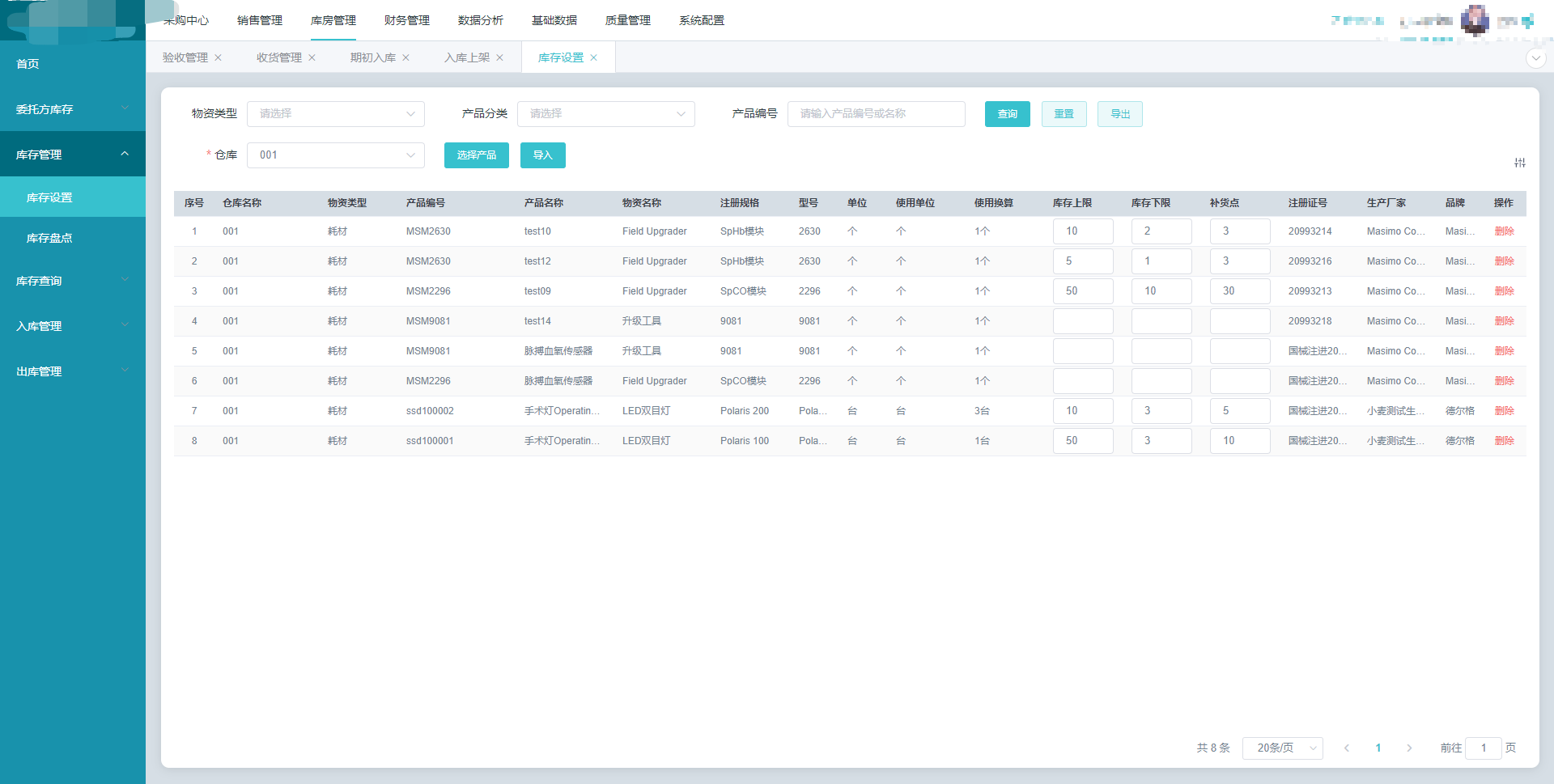The height and width of the screenshot is (784, 1554).
Task: Close the 期初入库 tab
Action: [405, 58]
